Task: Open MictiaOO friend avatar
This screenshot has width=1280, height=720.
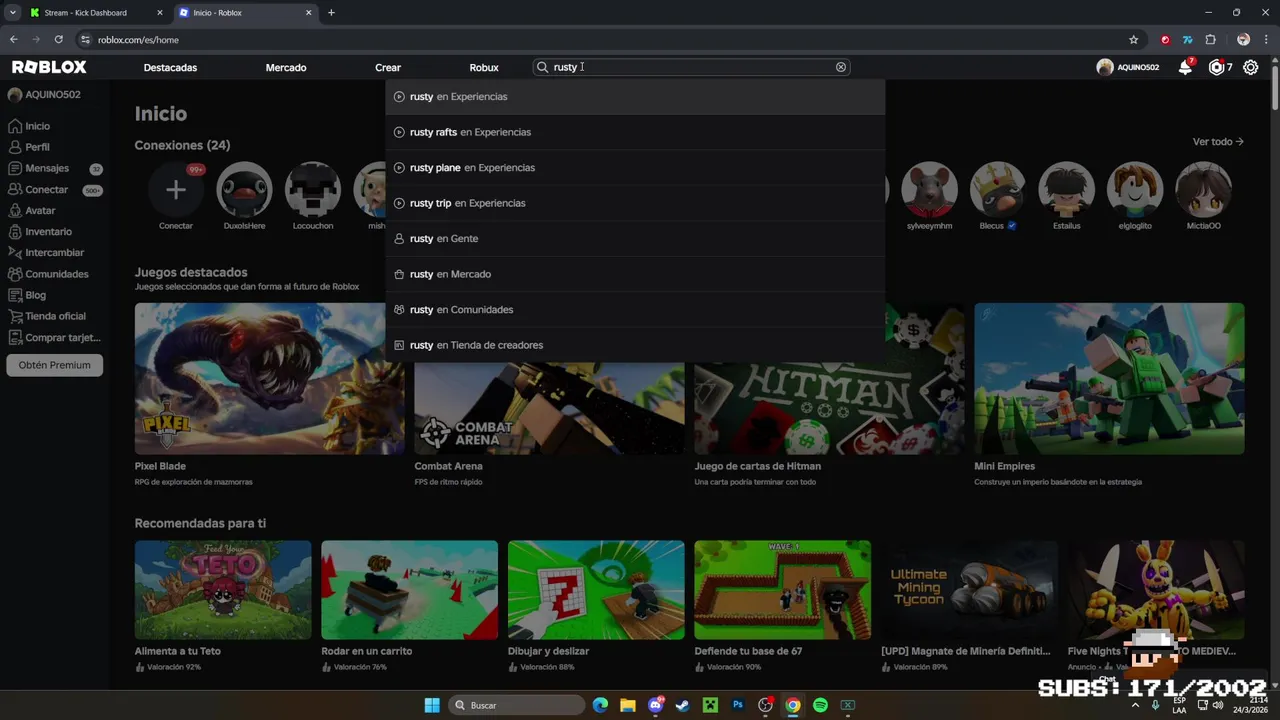Action: pos(1203,190)
